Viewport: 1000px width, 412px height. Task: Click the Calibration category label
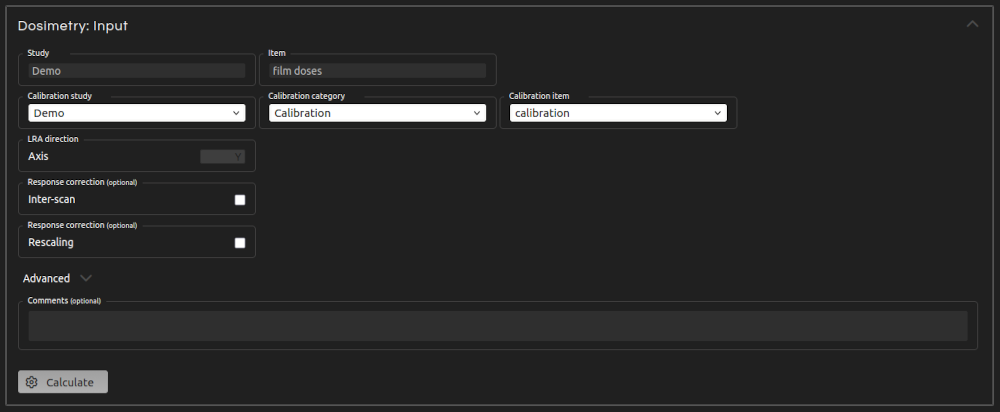(307, 96)
